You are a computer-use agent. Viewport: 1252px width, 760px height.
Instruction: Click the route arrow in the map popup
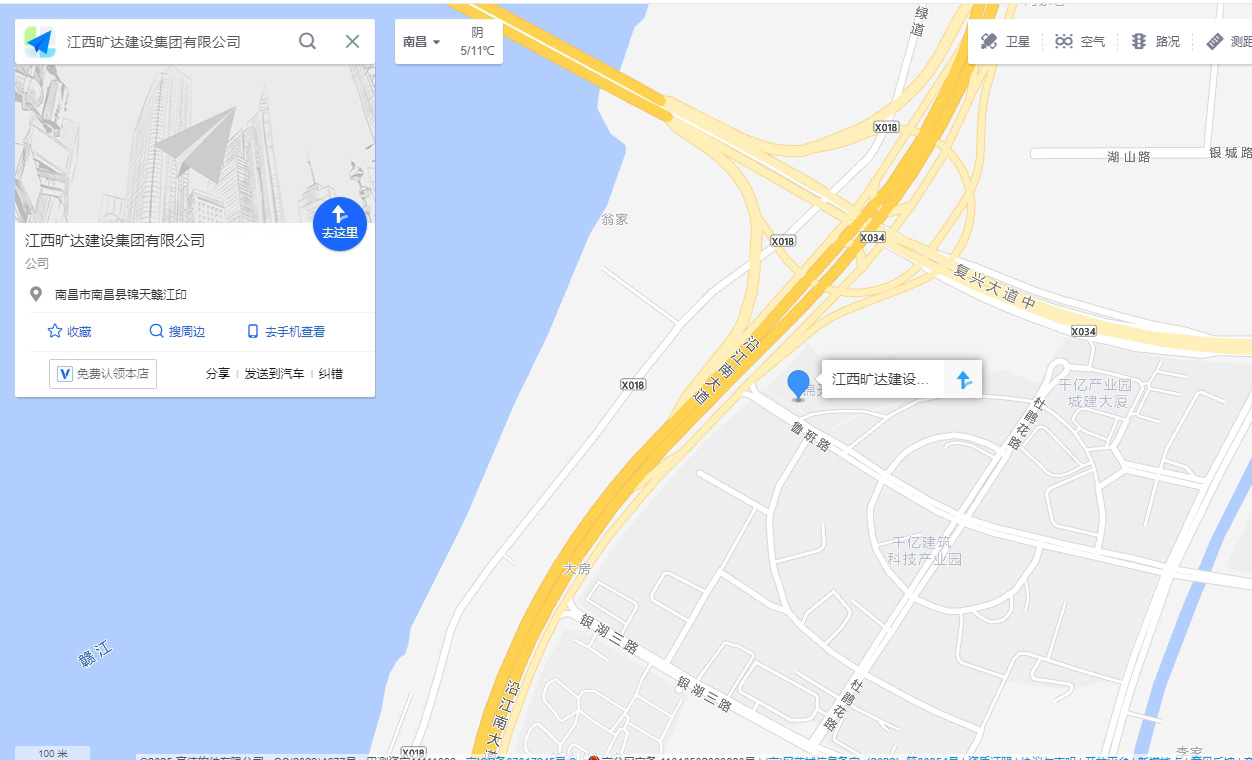(963, 380)
